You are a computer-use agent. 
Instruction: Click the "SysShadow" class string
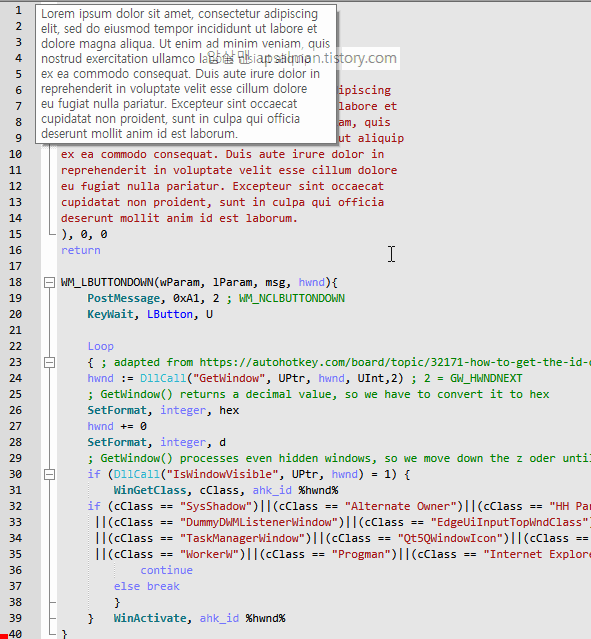[216, 506]
